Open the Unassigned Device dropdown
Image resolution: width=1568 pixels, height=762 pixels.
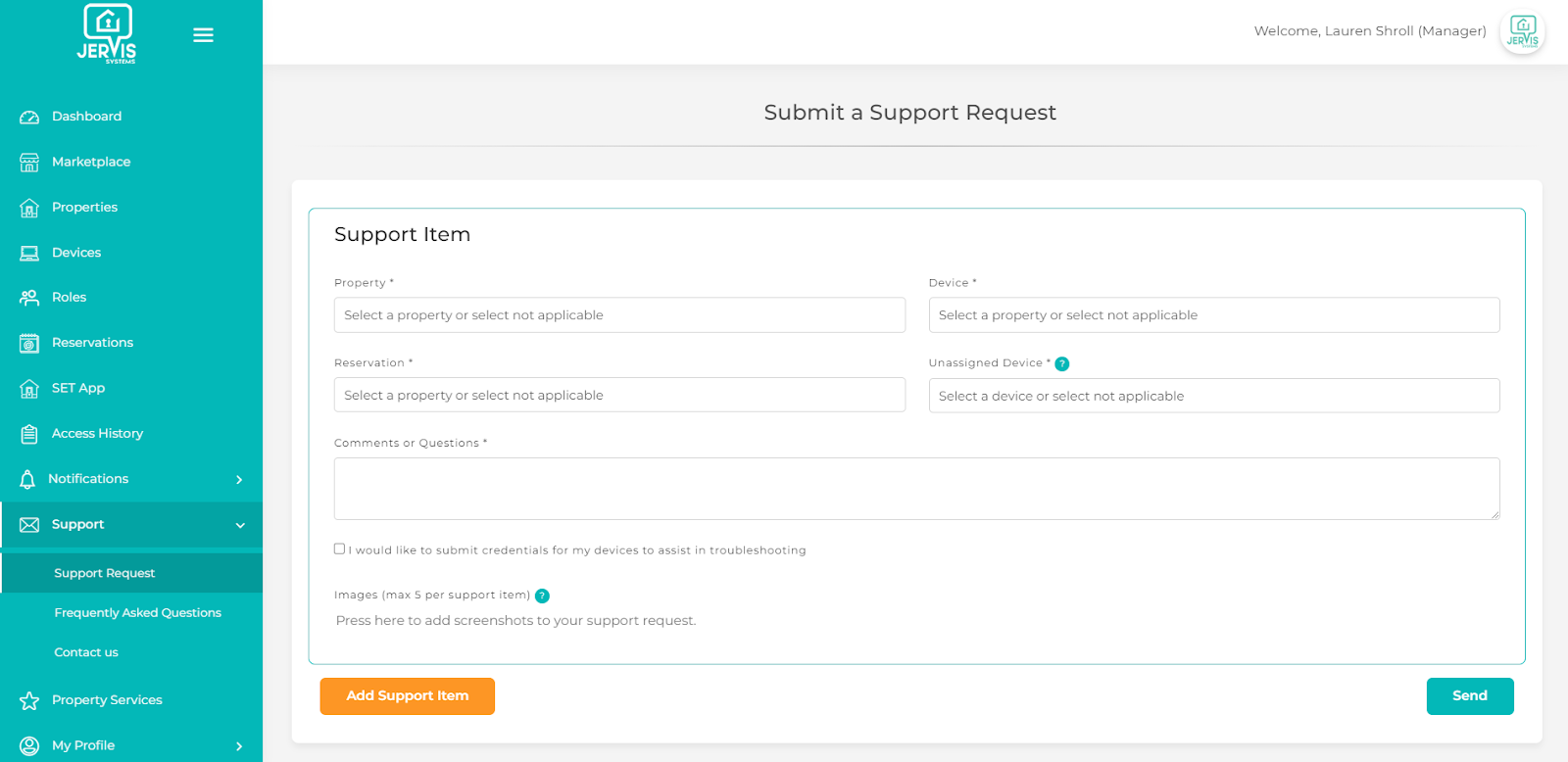click(x=1213, y=396)
